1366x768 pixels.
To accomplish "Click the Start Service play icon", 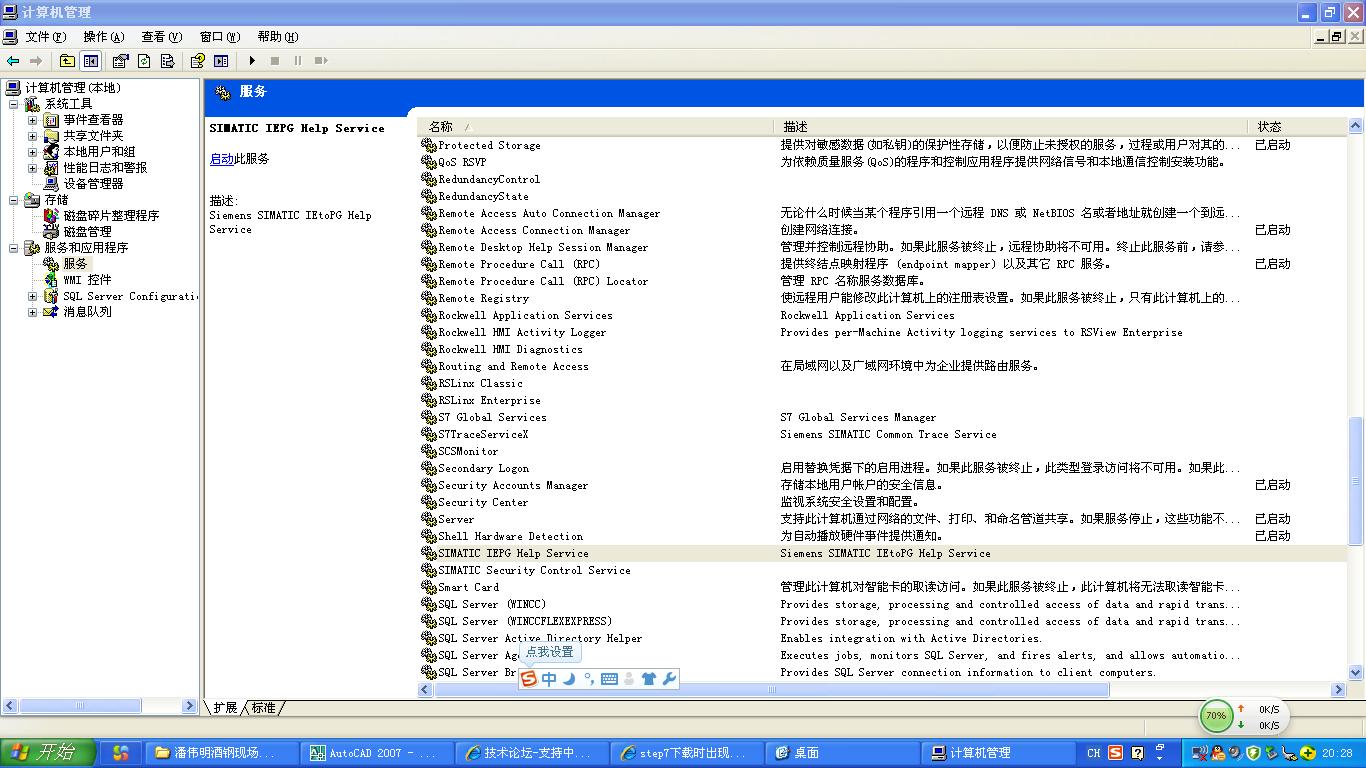I will (252, 61).
